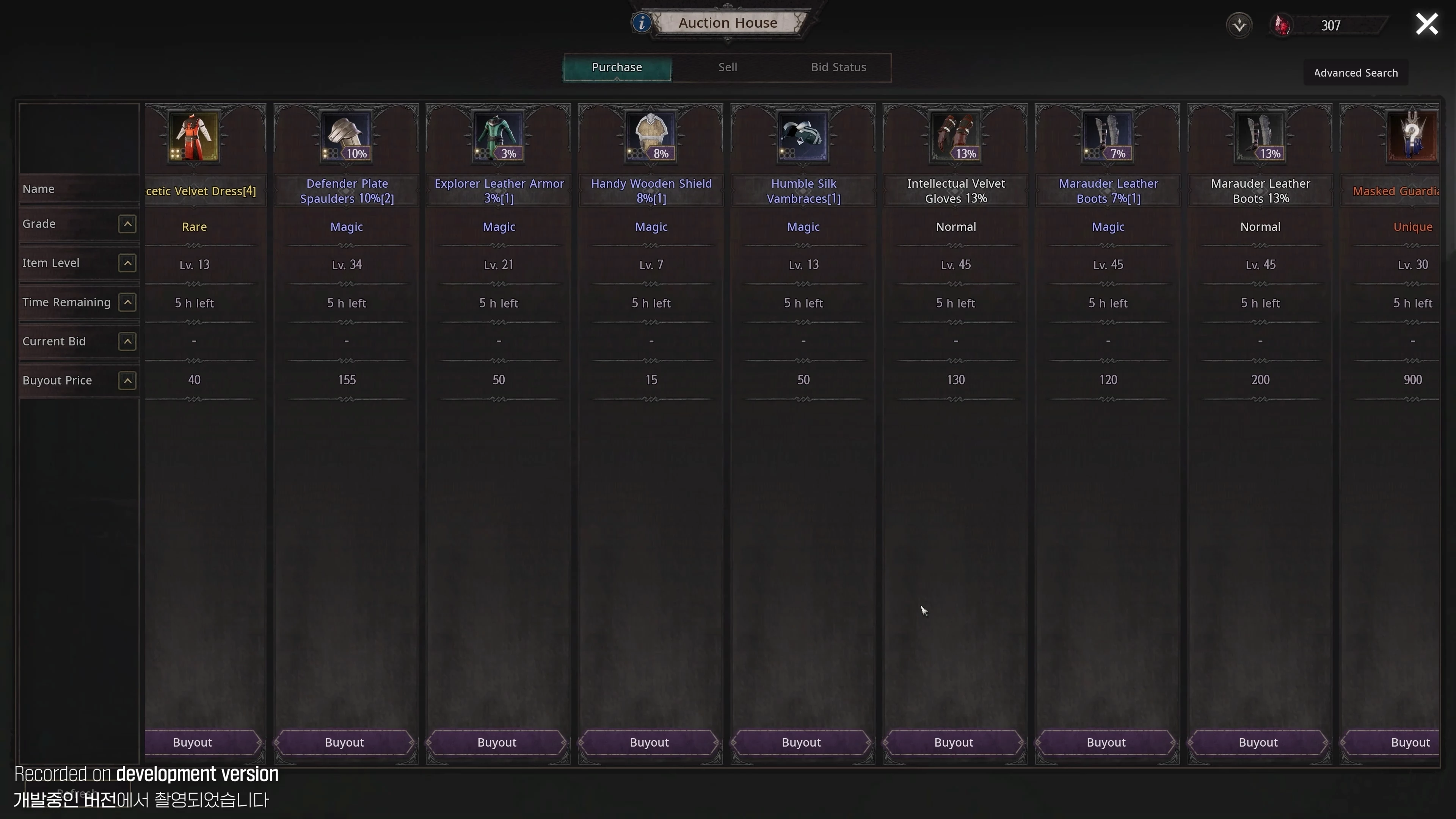Open the Auction House info icon
This screenshot has height=819, width=1456.
[642, 23]
